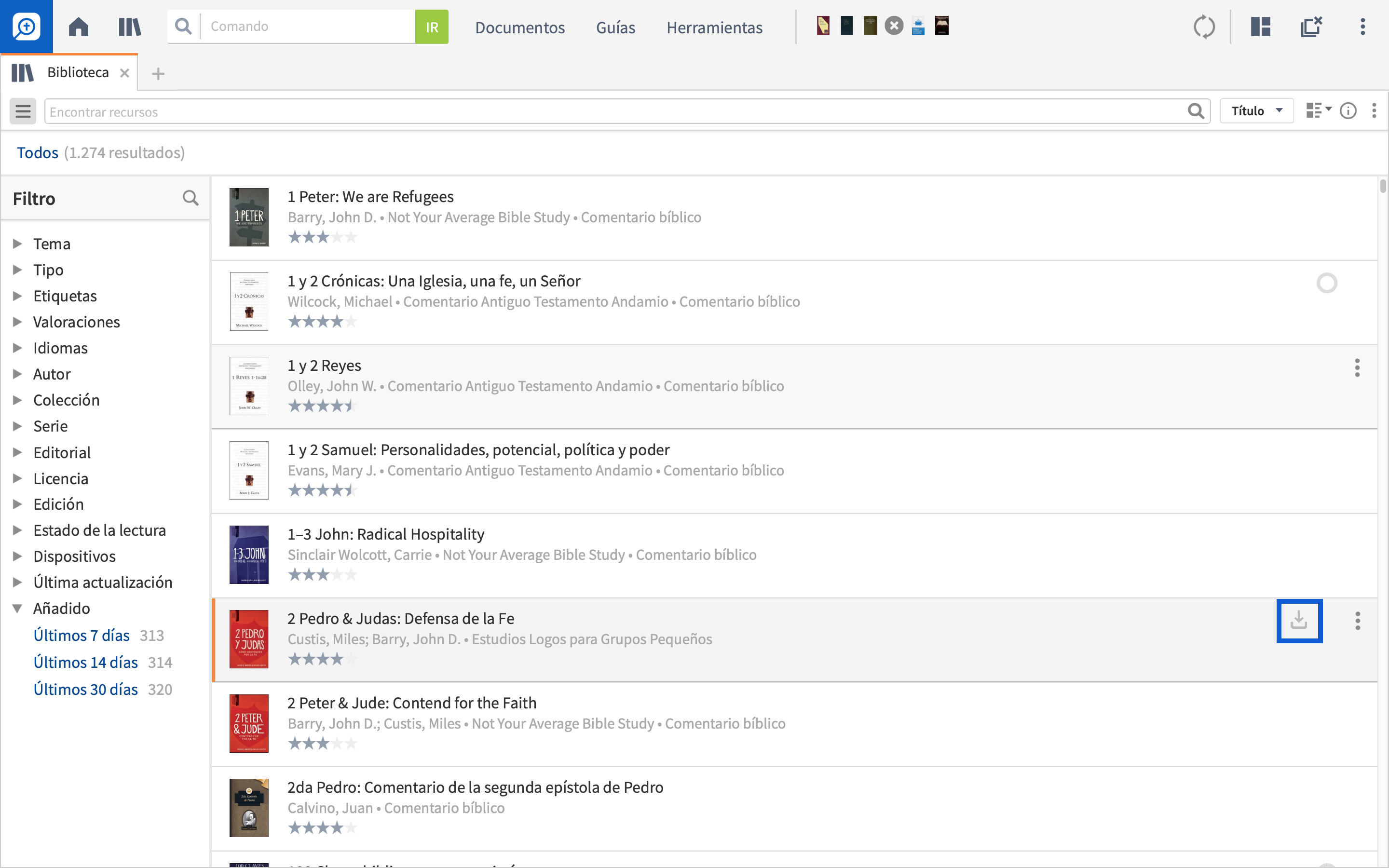
Task: Click the search icon in Encontrar recursos field
Action: coord(1196,111)
